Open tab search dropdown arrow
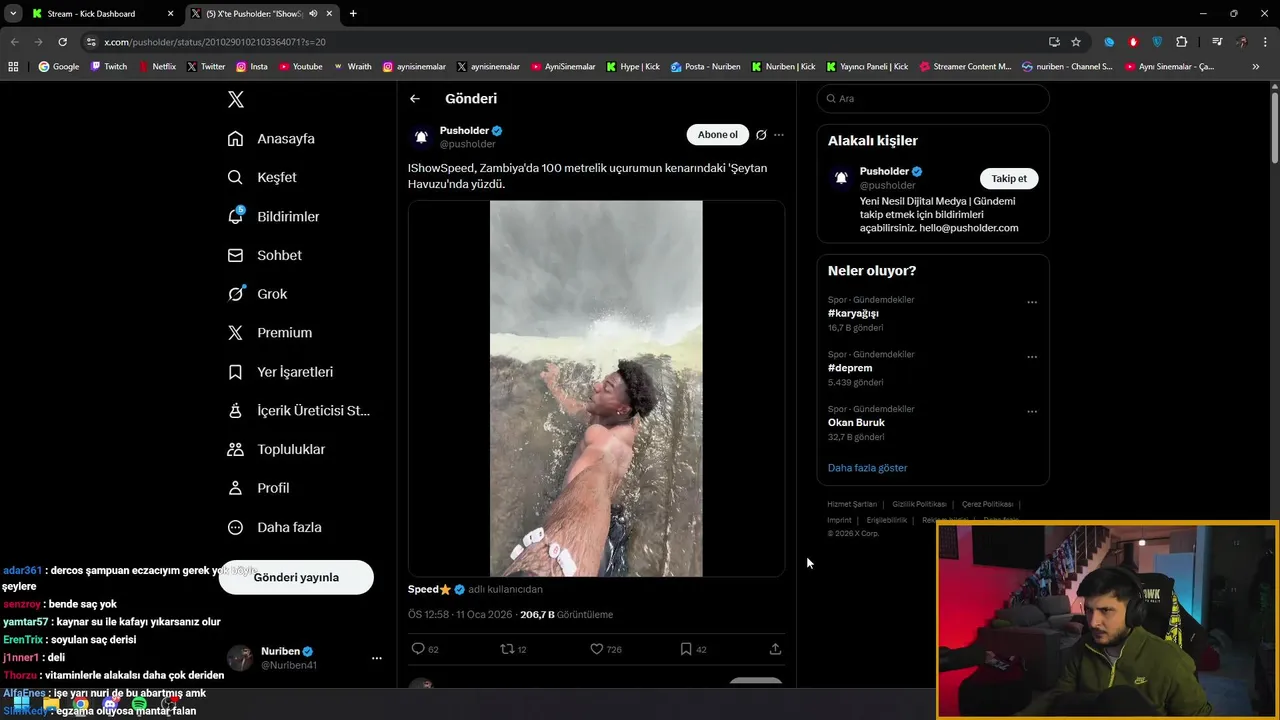Viewport: 1280px width, 720px height. (13, 14)
